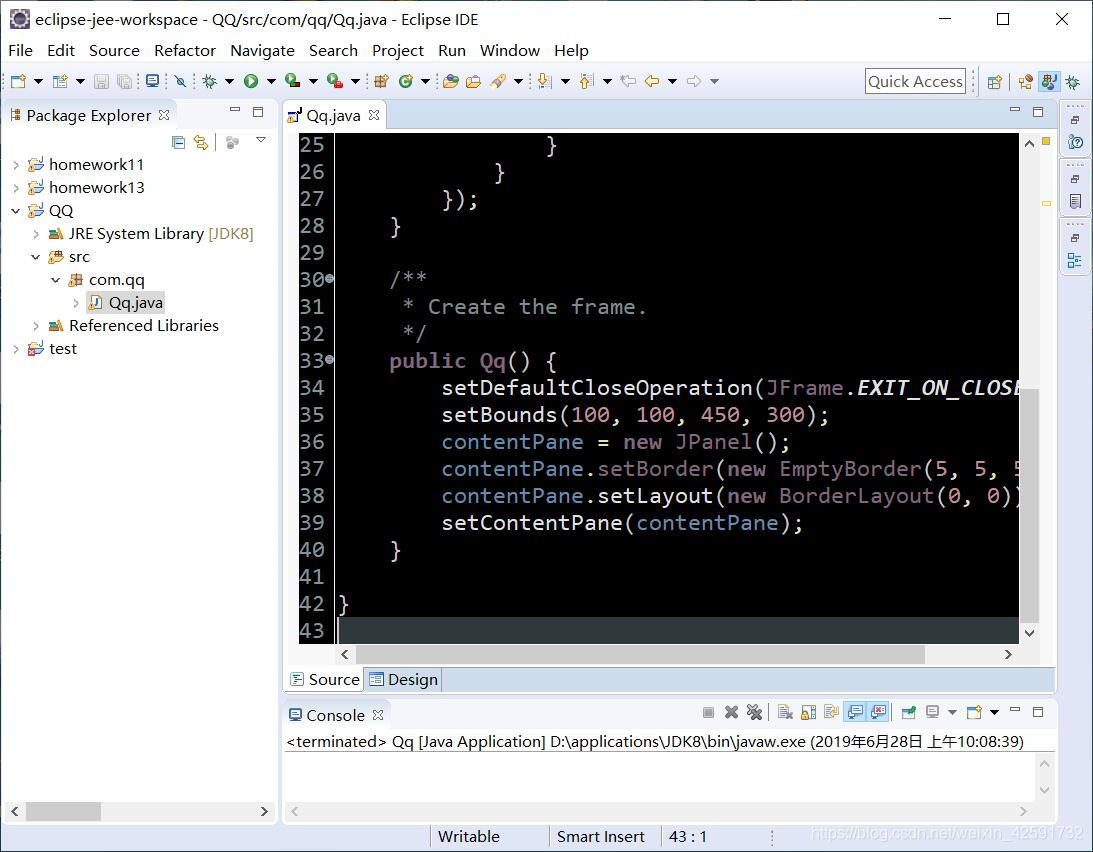
Task: Click the Save icon in toolbar
Action: (x=102, y=82)
